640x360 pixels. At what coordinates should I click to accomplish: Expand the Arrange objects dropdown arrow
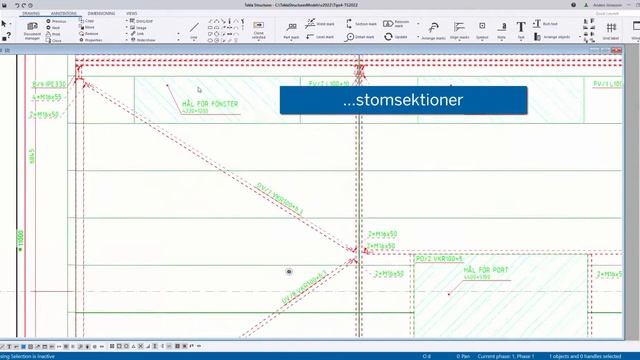coord(580,37)
